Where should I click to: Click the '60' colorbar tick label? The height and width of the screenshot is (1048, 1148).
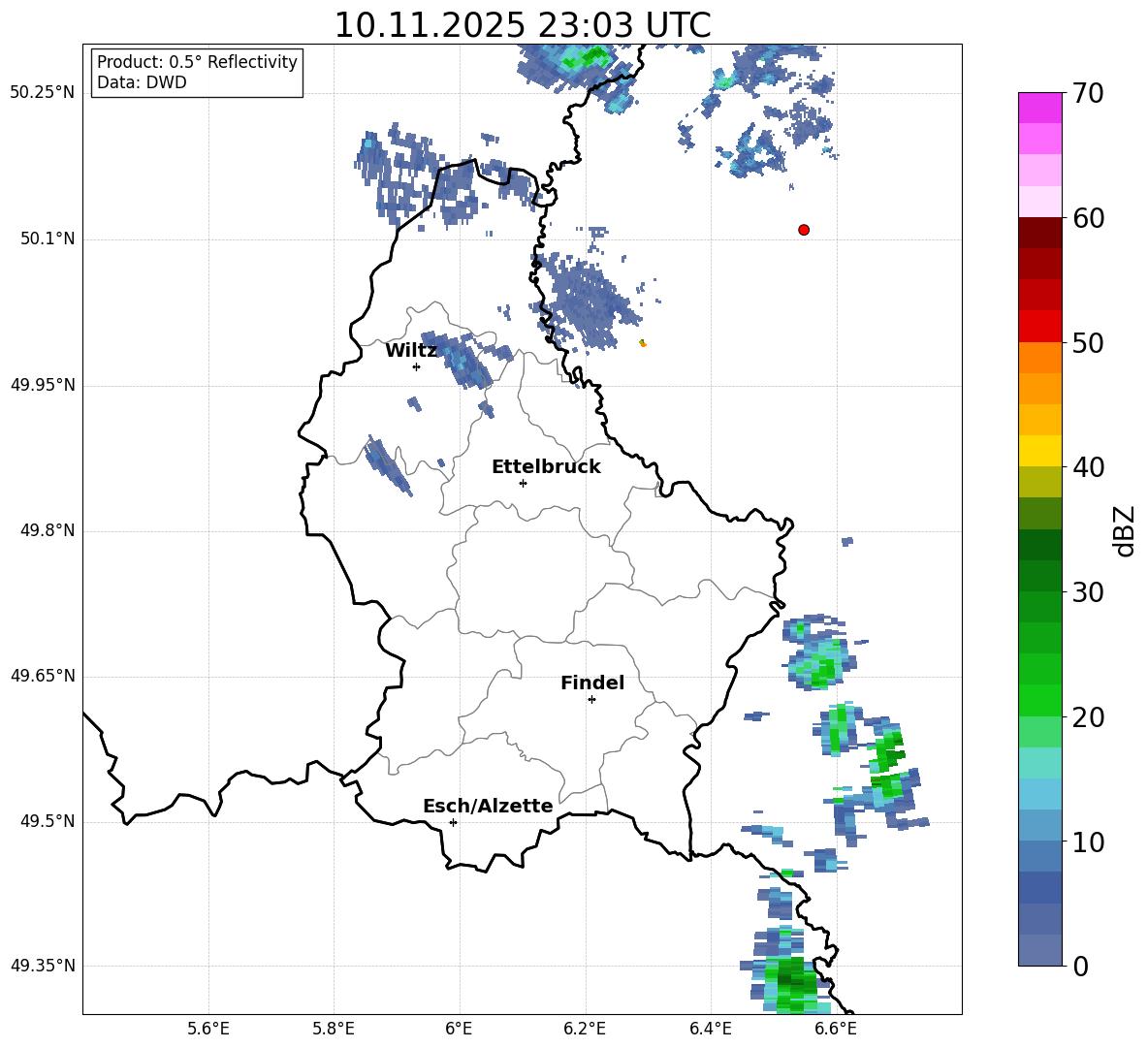[1088, 218]
